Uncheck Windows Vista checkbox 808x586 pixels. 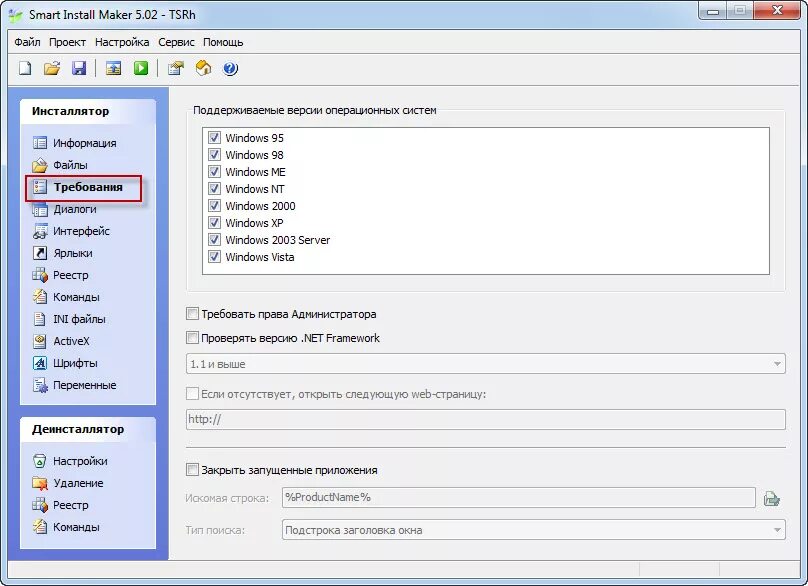(214, 257)
